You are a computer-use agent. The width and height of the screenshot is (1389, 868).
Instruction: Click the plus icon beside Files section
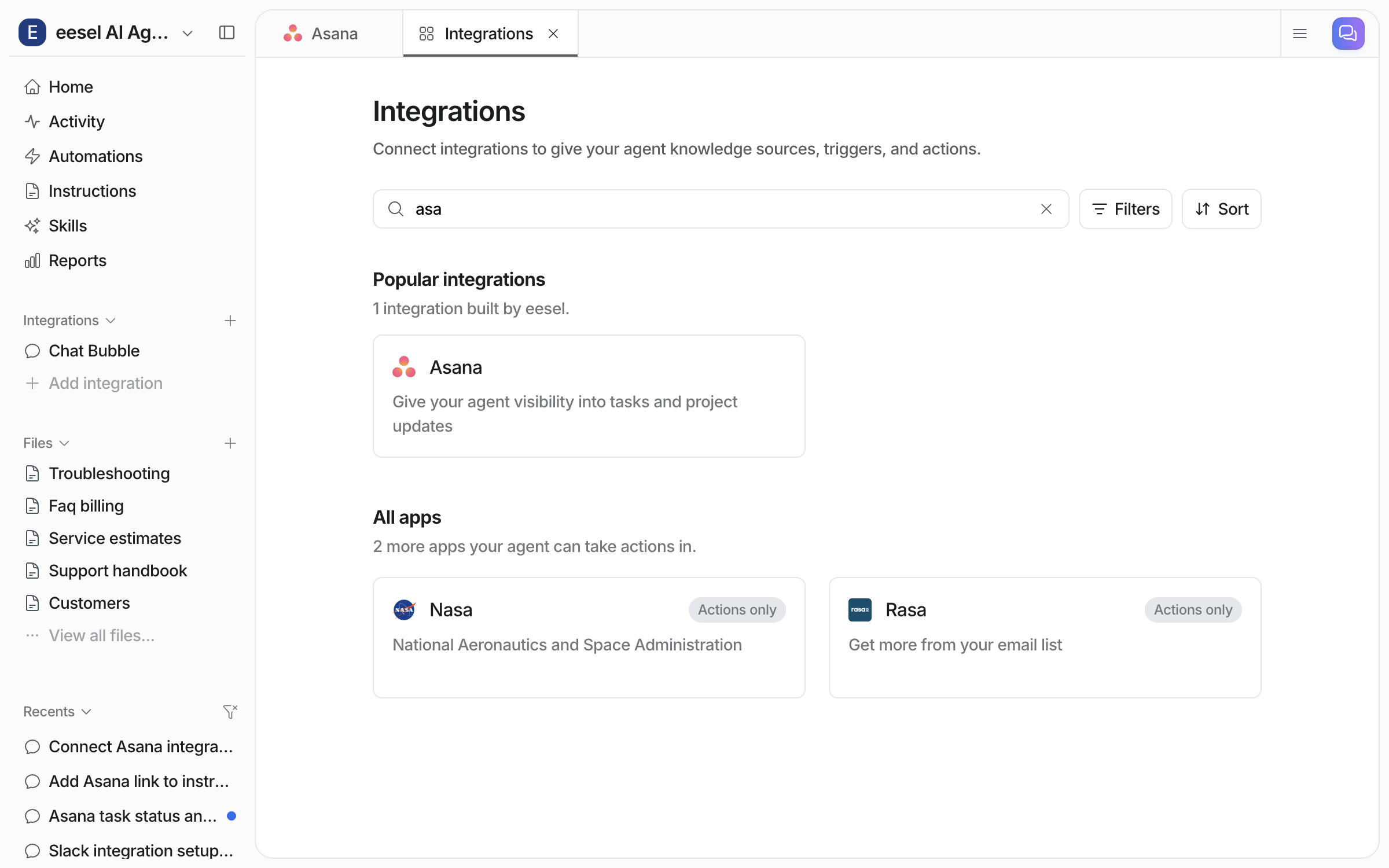(x=230, y=443)
